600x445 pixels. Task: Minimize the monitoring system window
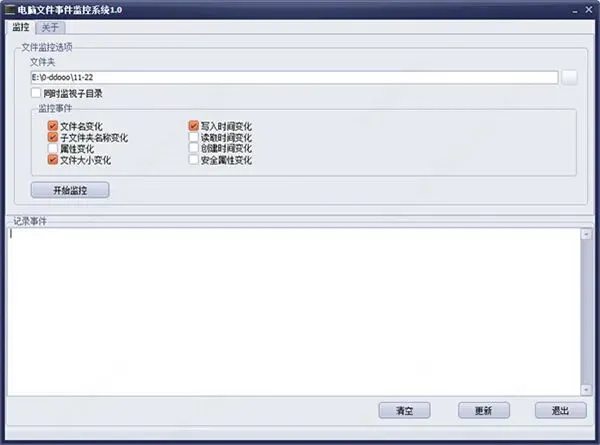pyautogui.click(x=575, y=11)
